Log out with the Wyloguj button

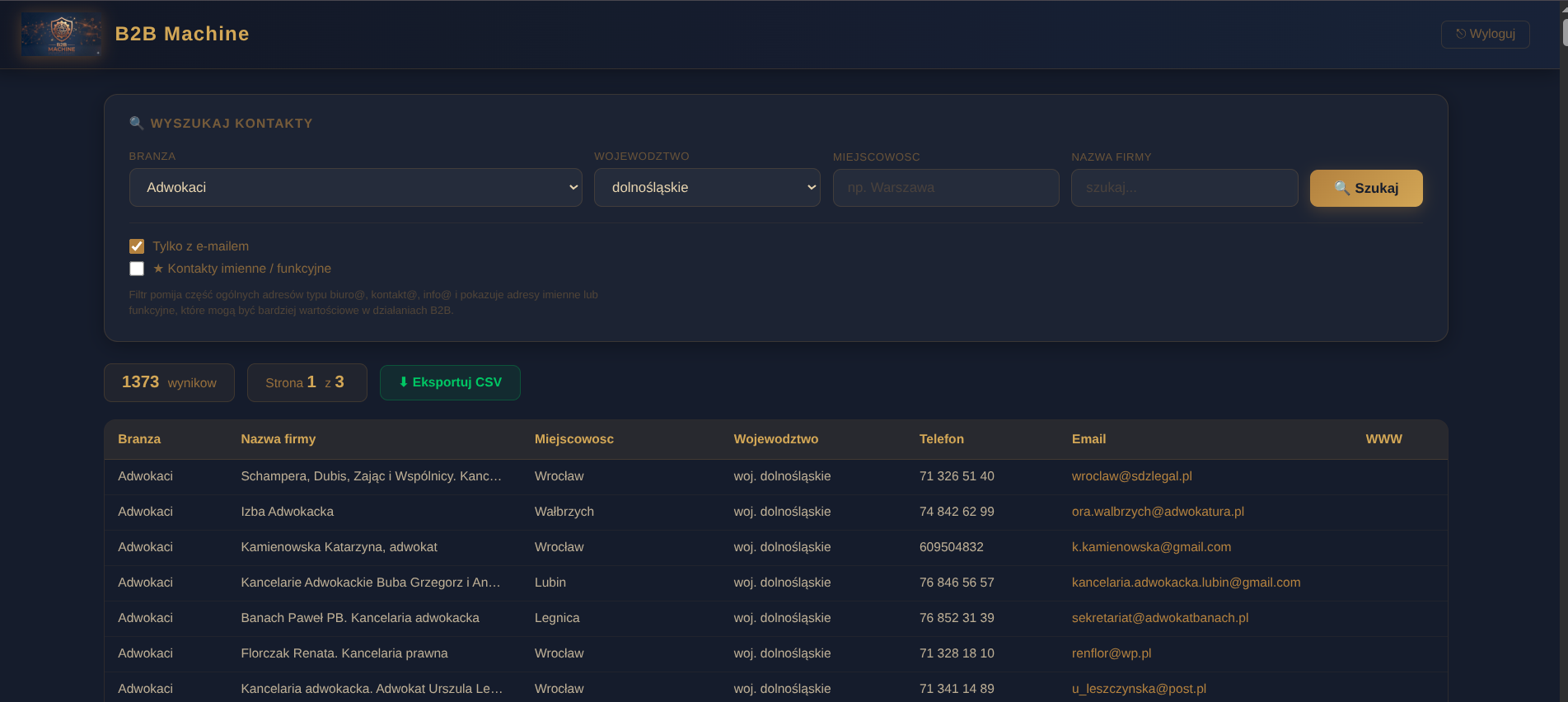coord(1485,34)
